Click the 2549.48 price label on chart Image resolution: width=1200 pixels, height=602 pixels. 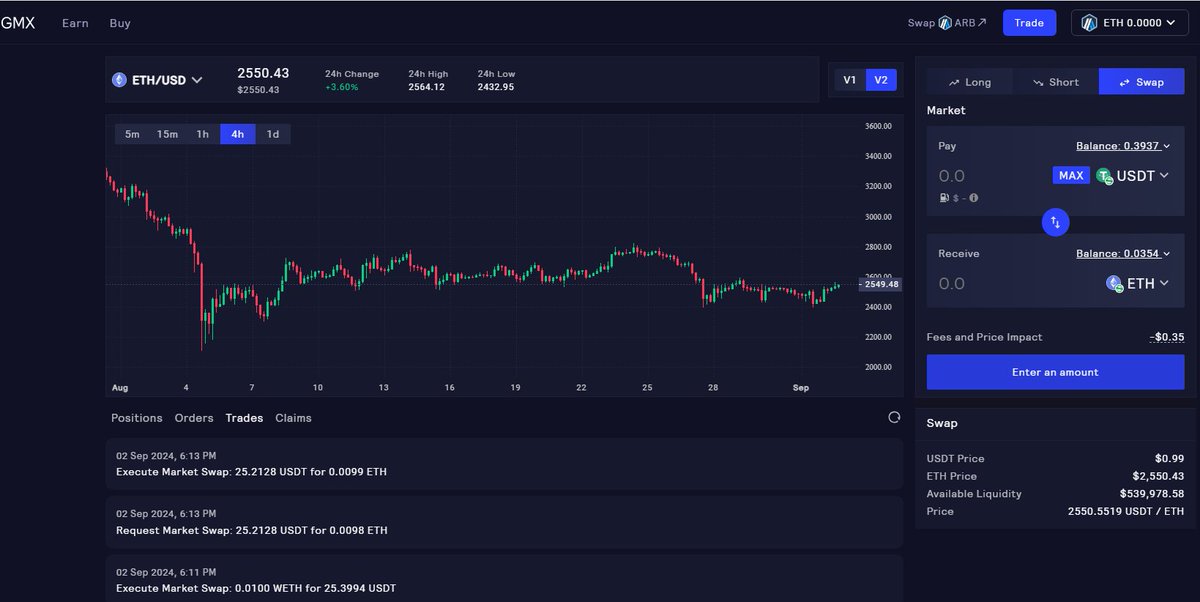click(x=880, y=284)
